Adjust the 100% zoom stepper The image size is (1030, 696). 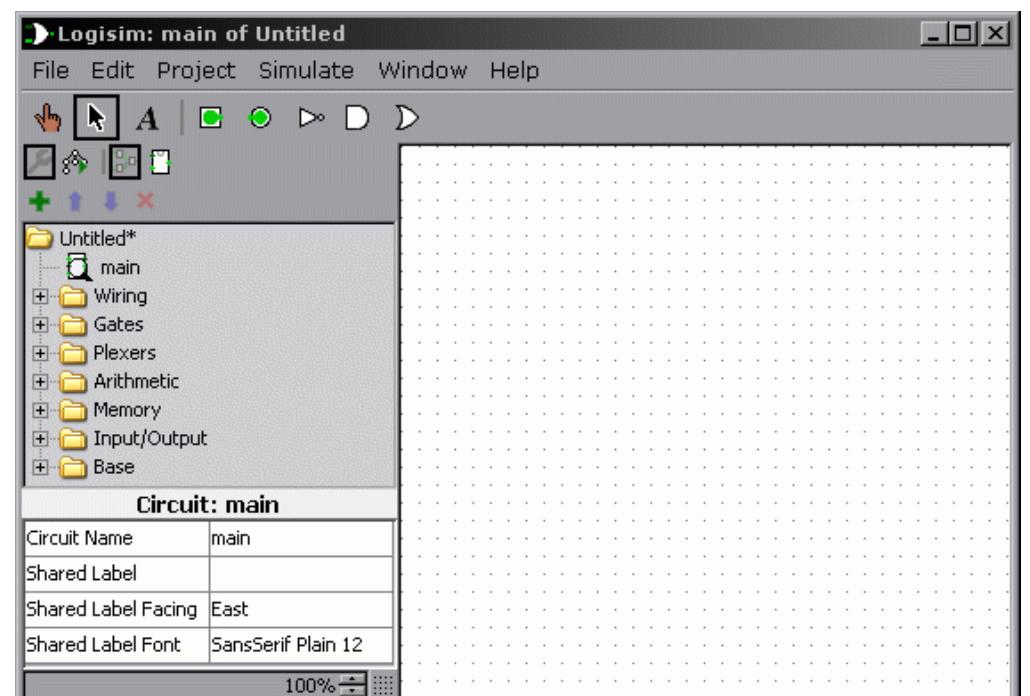click(353, 685)
